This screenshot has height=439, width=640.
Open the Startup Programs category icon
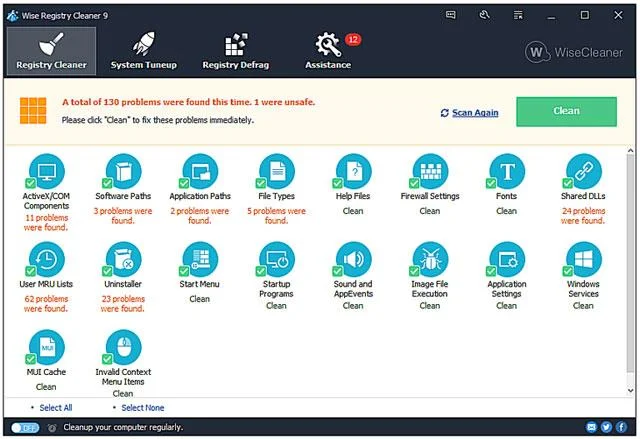pyautogui.click(x=277, y=259)
